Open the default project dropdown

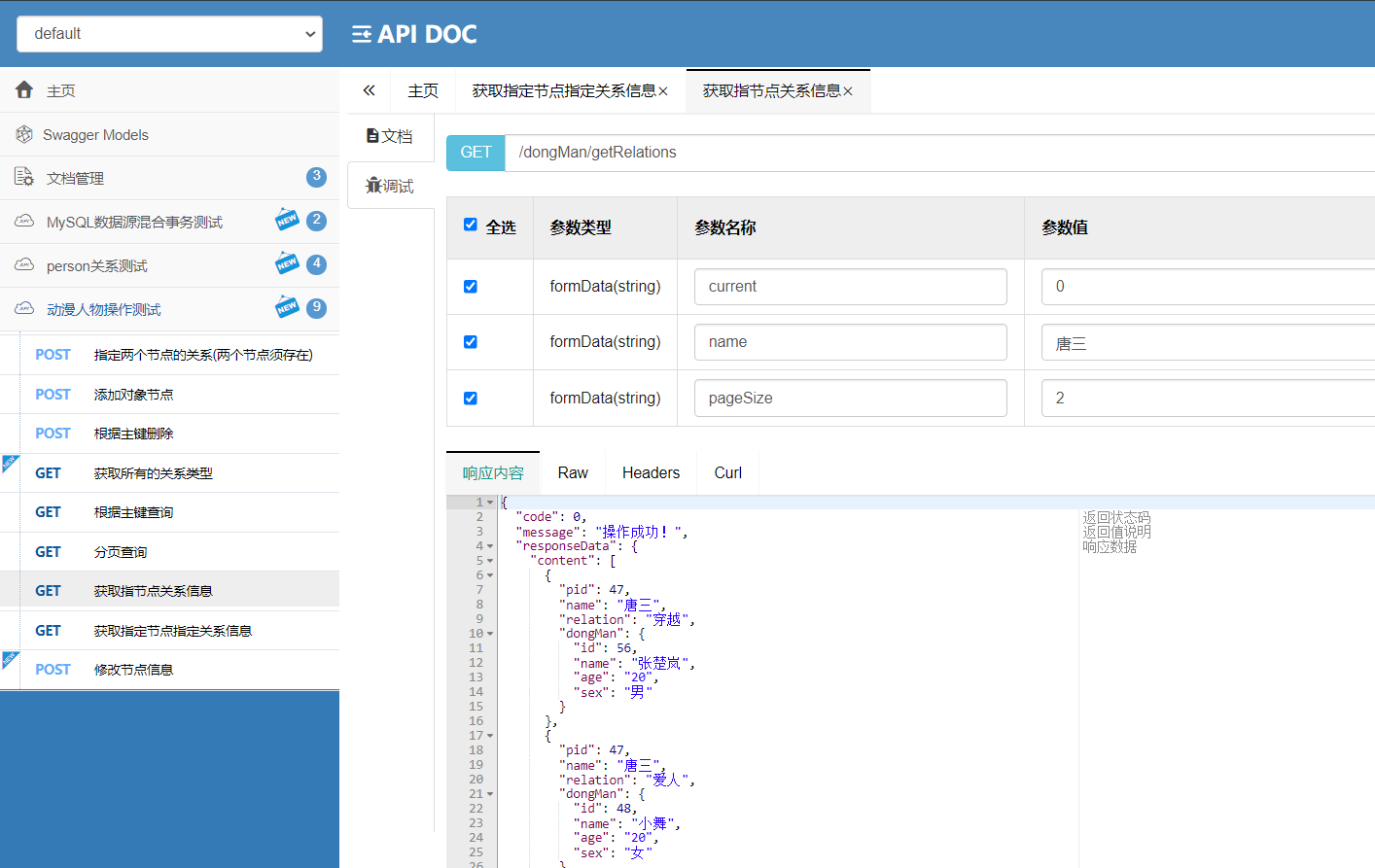pos(169,33)
